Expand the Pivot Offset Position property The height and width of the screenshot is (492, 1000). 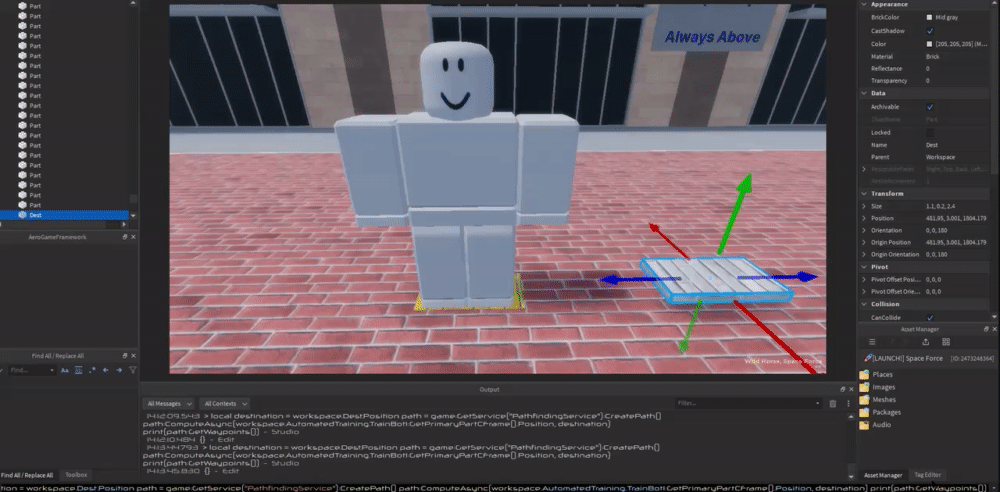click(864, 280)
